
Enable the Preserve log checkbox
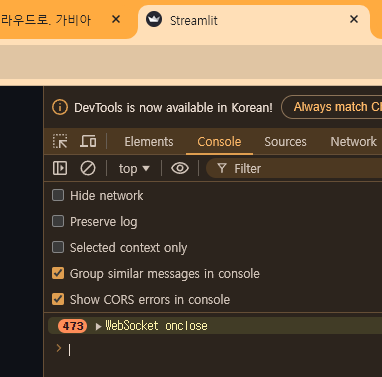tap(58, 221)
